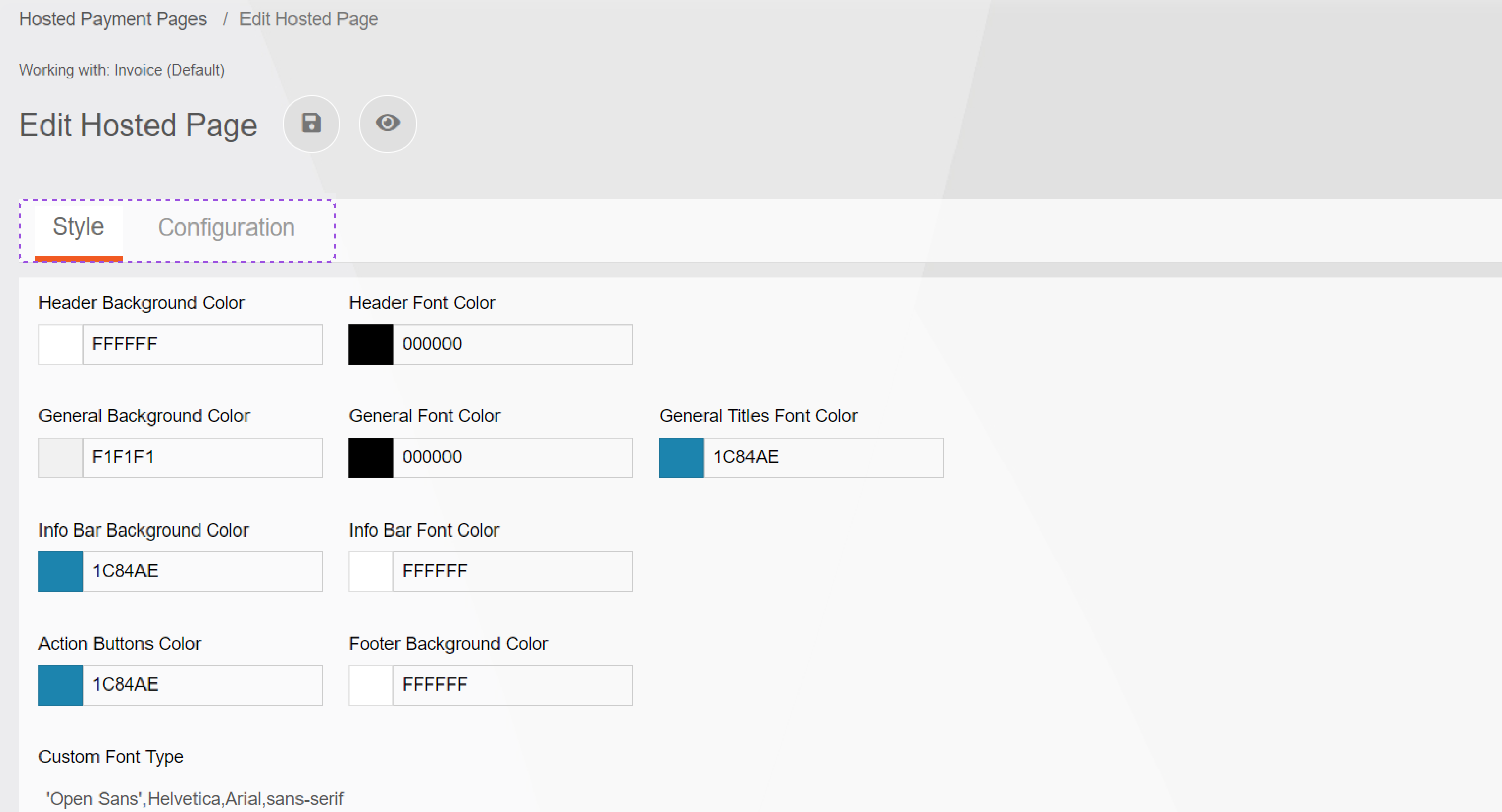Click the 'General Titles Font Color' label
The image size is (1502, 812).
coord(758,416)
